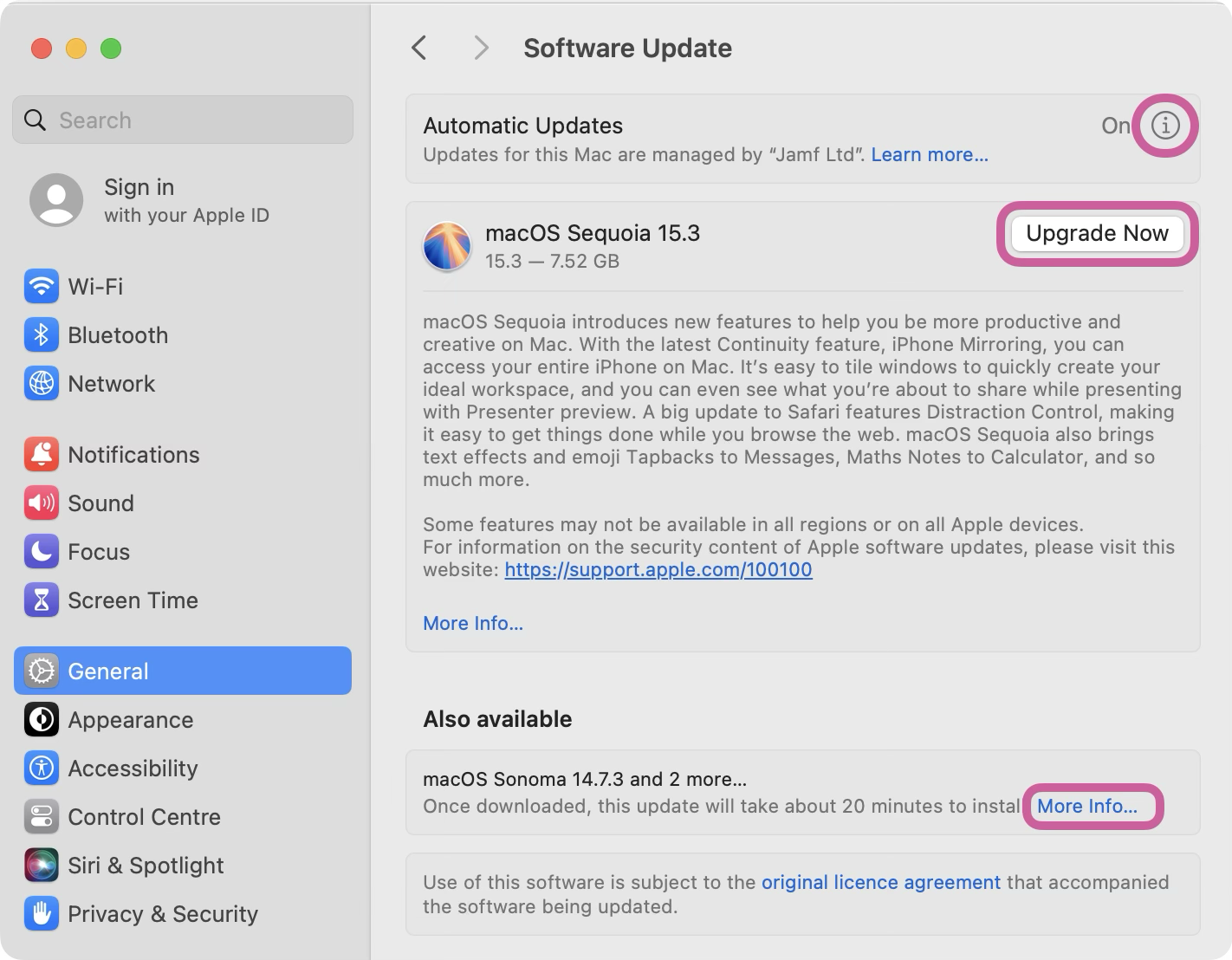
Task: Click Upgrade Now button
Action: tap(1097, 233)
